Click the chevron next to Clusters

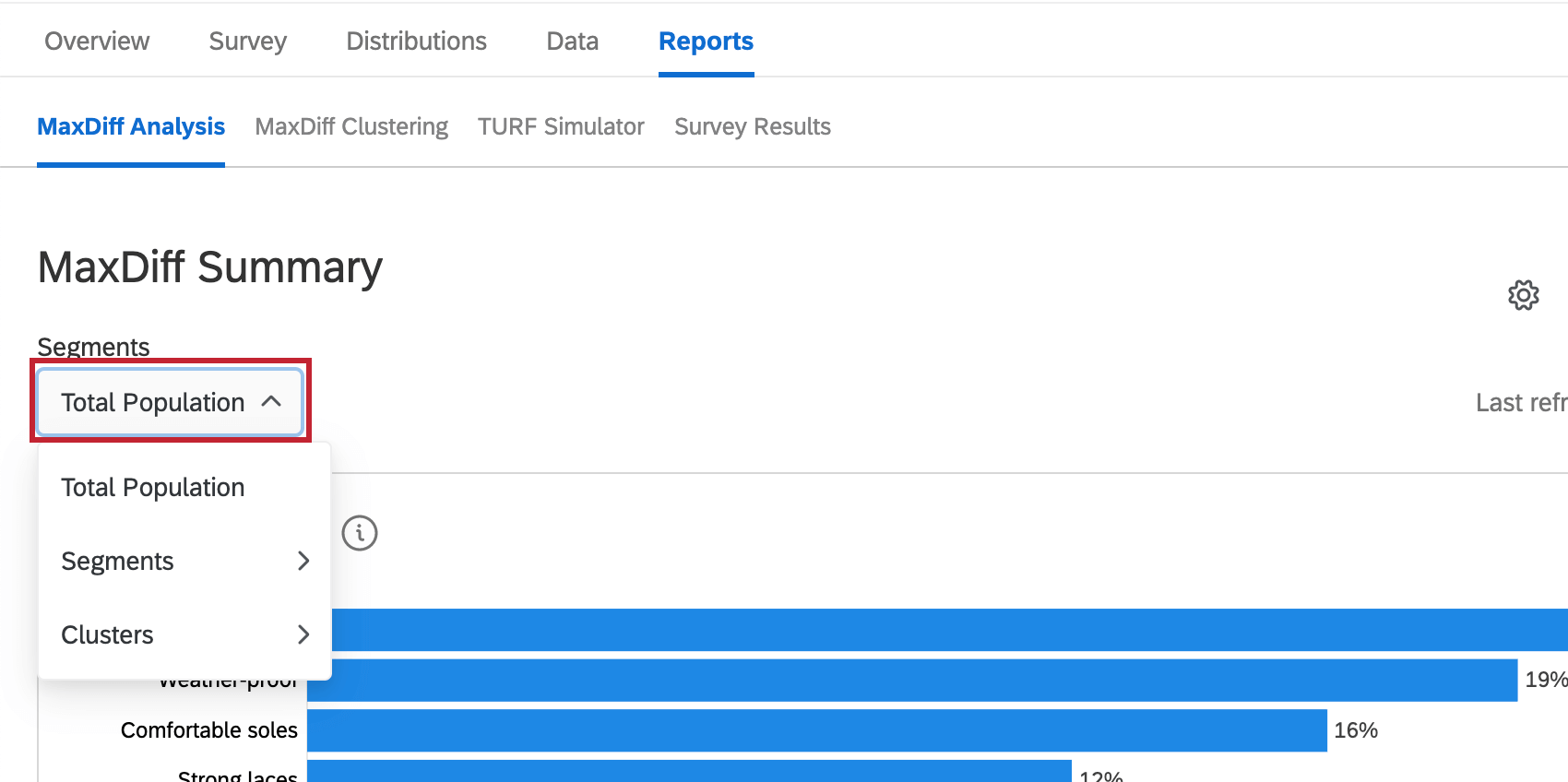coord(303,634)
